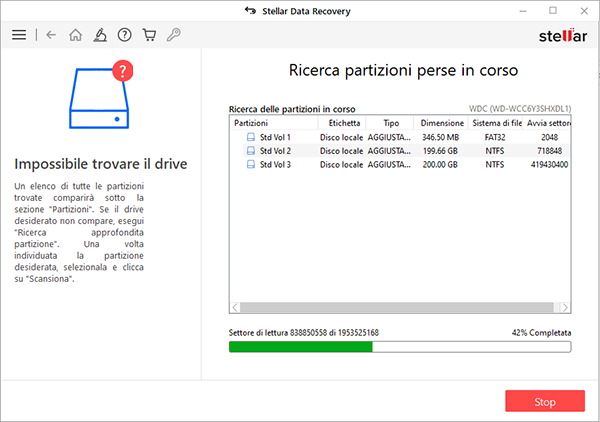Sort by the Dimensione column header

coord(441,123)
